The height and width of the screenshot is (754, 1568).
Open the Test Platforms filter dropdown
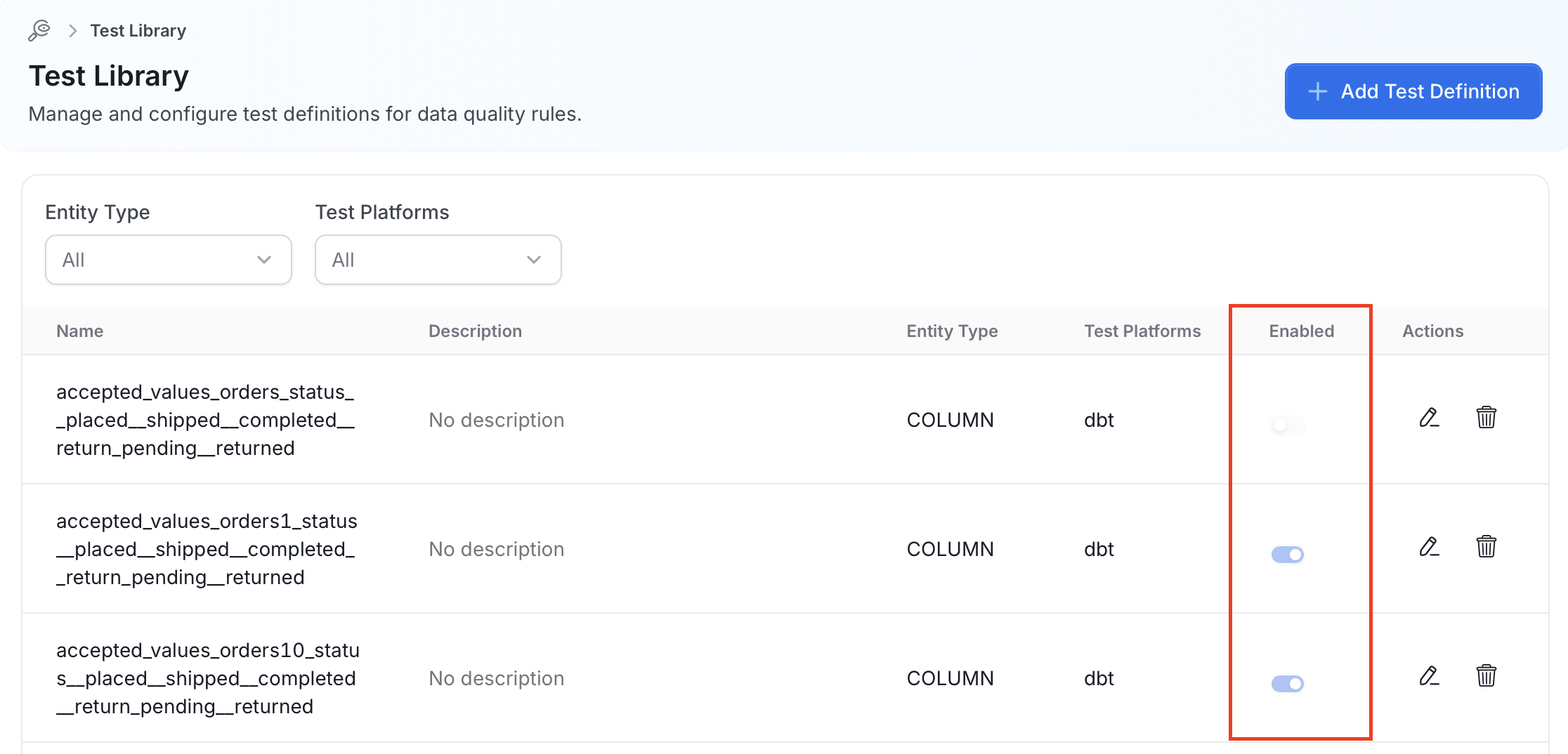point(438,260)
